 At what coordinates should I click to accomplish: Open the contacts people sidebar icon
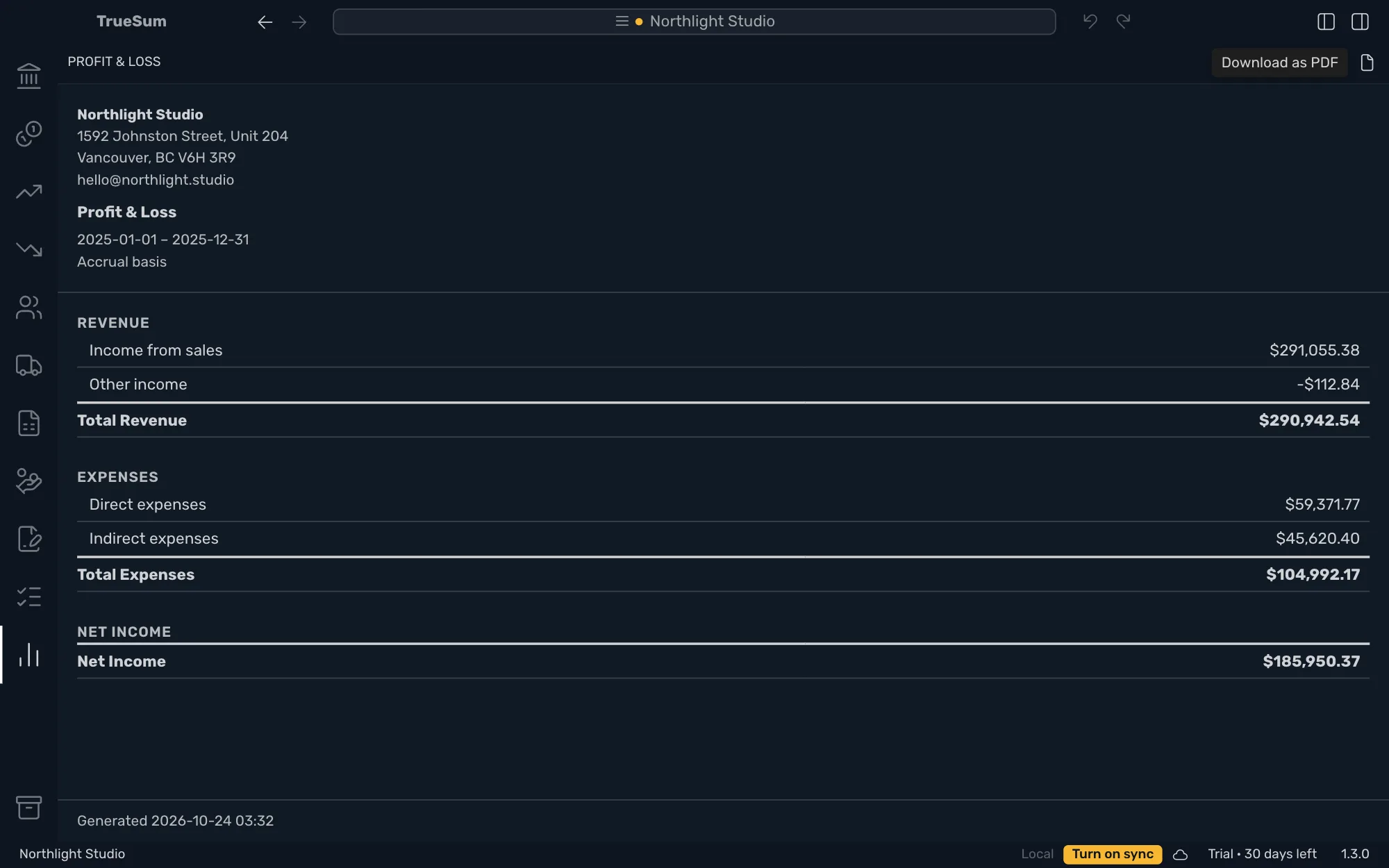(28, 307)
